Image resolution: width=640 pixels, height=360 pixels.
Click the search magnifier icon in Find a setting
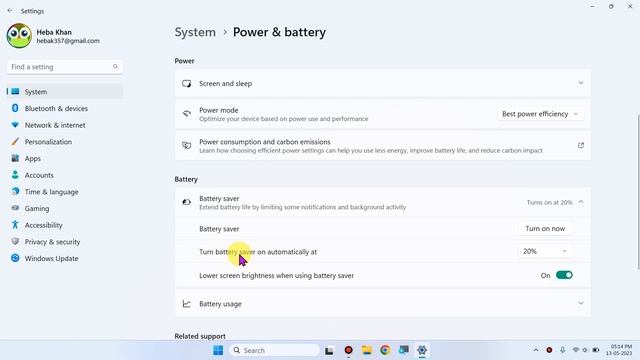tap(115, 67)
